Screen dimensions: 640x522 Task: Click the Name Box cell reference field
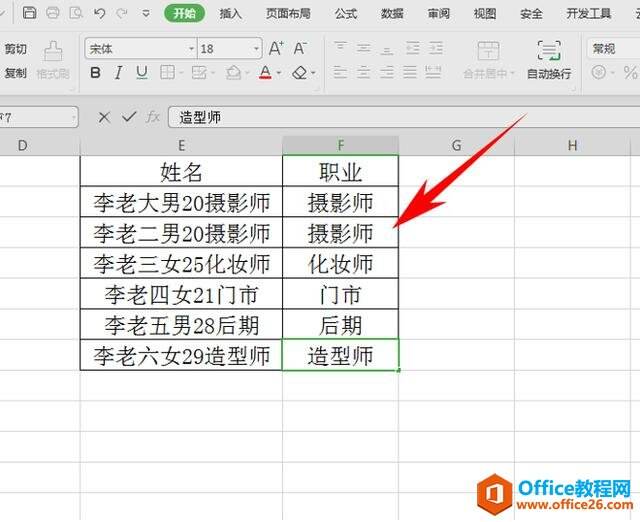point(38,118)
